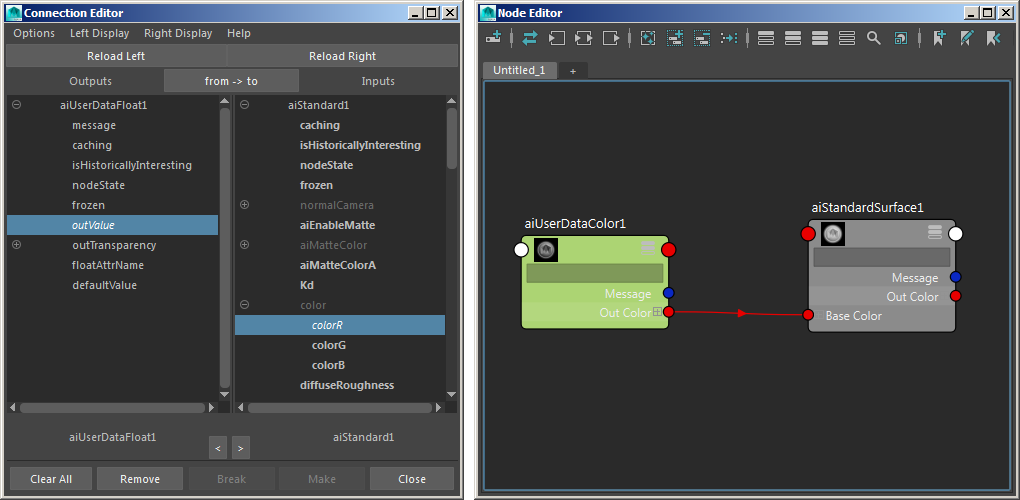
Task: Click the Clear All button
Action: click(51, 479)
